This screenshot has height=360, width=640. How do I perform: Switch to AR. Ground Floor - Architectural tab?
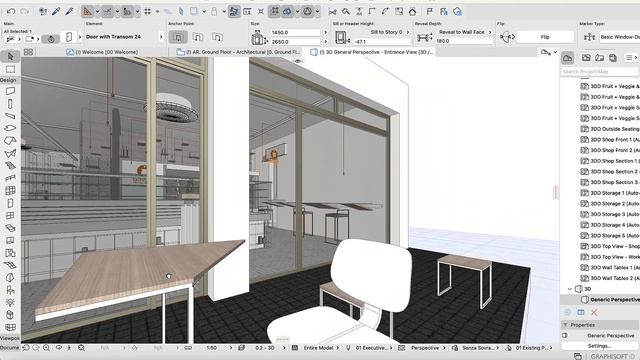click(239, 52)
